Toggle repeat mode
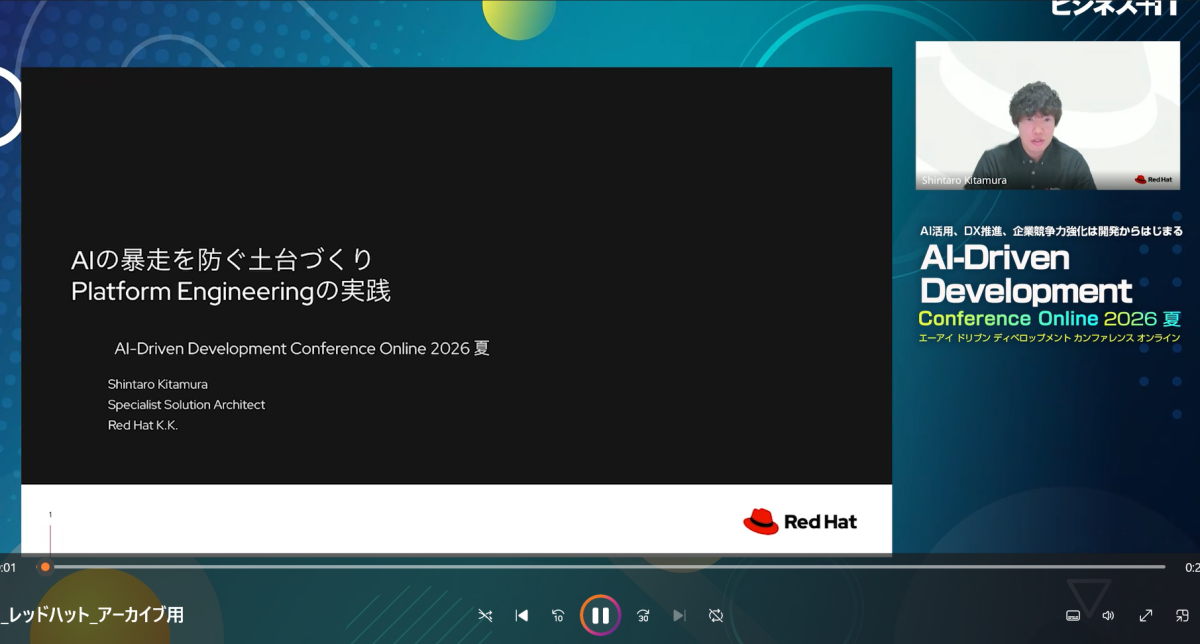The width and height of the screenshot is (1200, 644). (x=716, y=616)
